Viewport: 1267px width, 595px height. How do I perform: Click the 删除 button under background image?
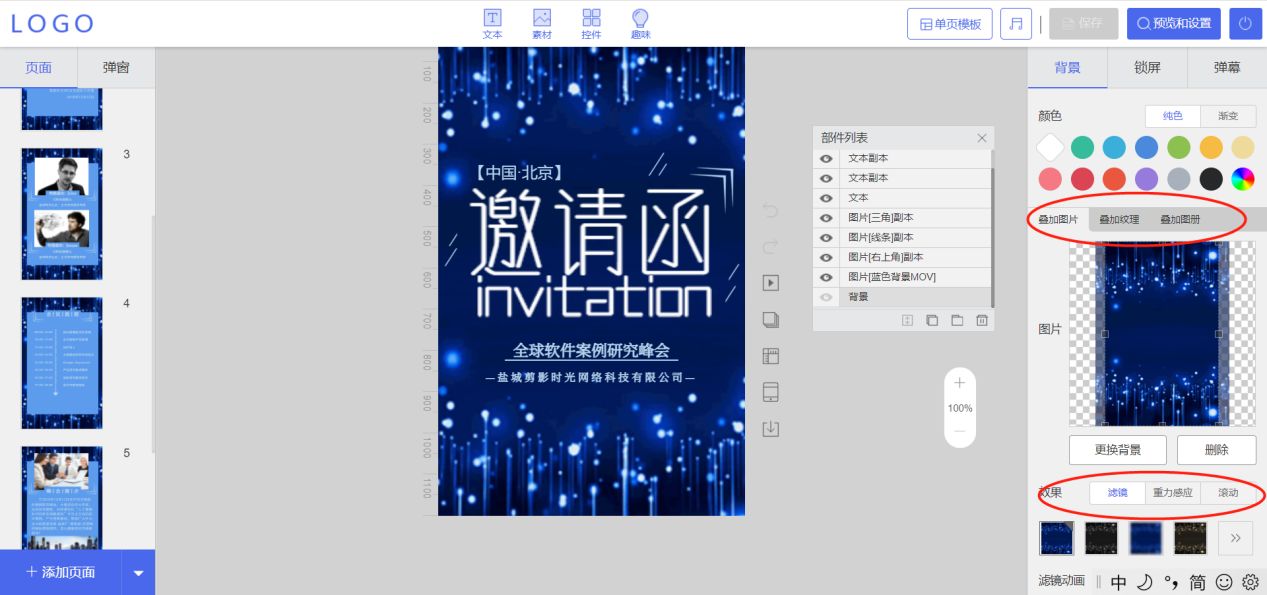point(1216,449)
